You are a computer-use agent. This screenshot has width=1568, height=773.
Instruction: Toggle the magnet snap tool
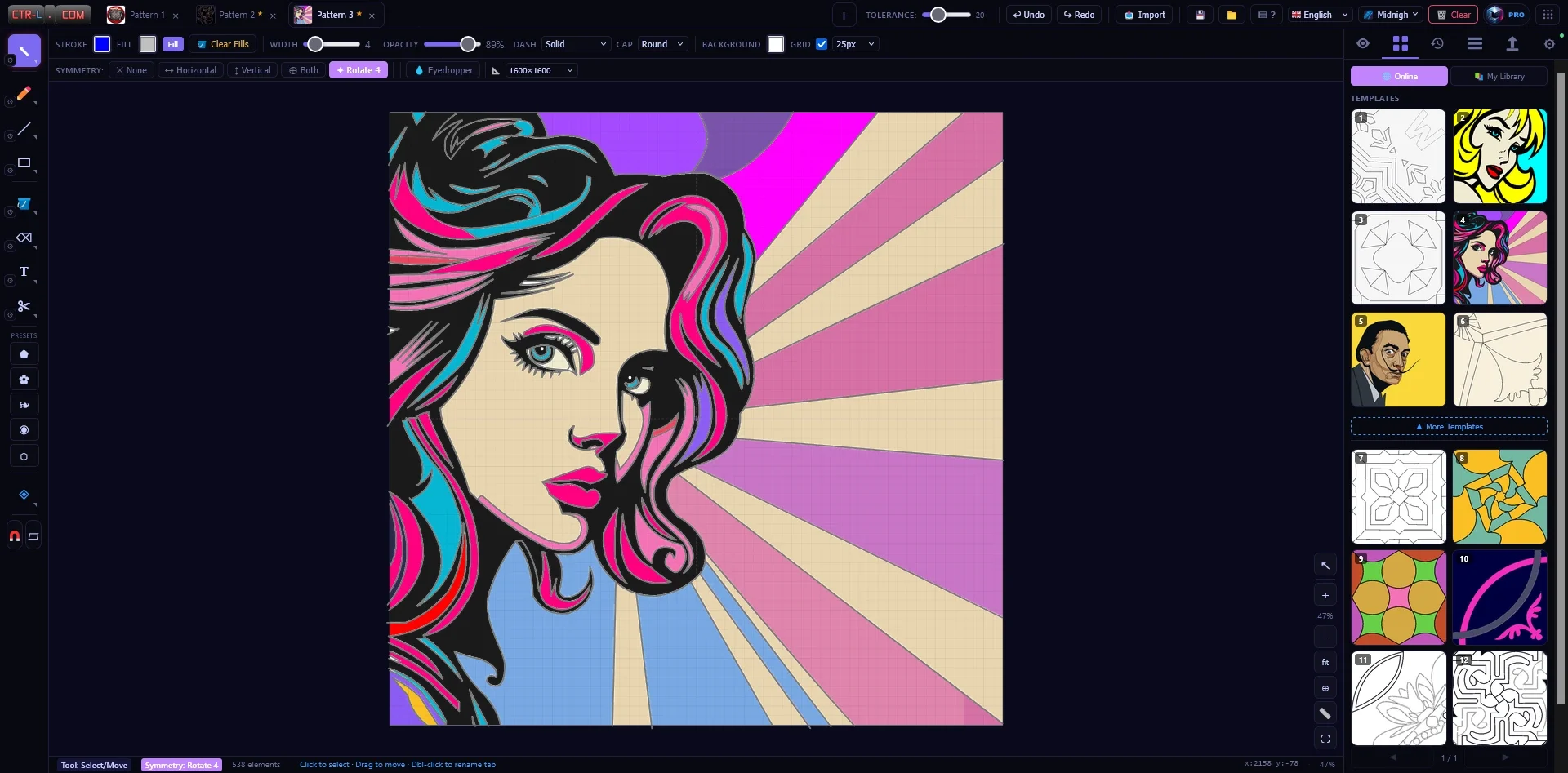click(x=15, y=536)
